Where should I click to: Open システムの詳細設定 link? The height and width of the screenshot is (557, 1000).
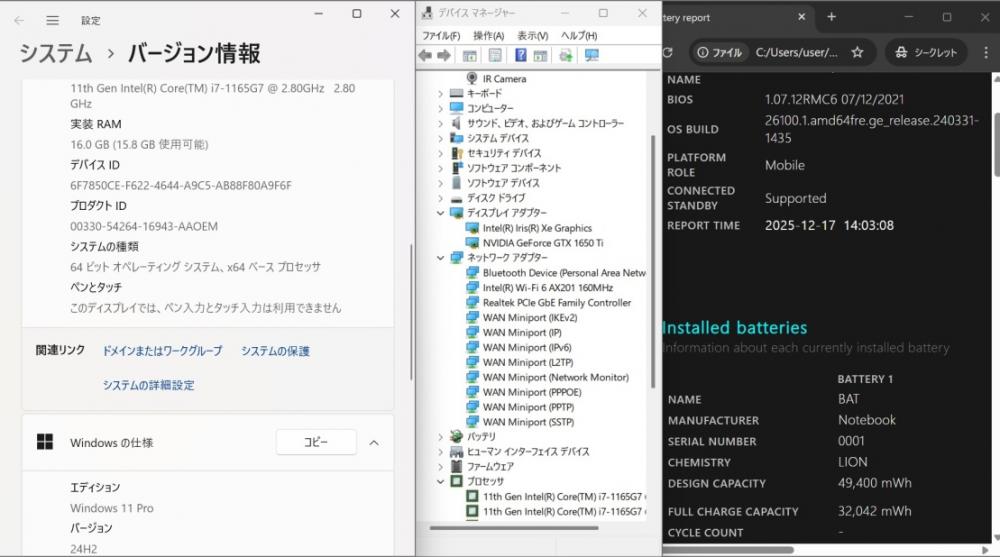(149, 385)
